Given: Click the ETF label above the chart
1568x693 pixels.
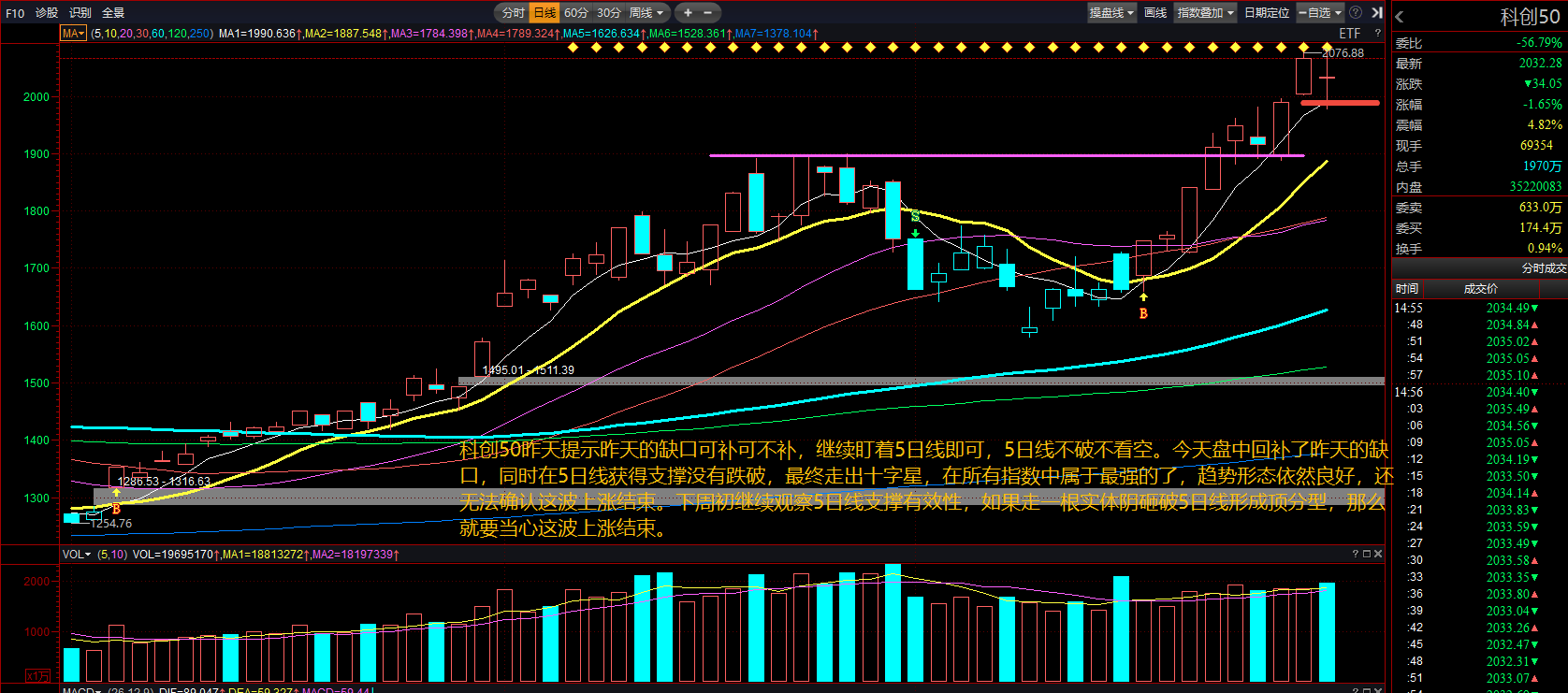Looking at the screenshot, I should tap(1350, 34).
